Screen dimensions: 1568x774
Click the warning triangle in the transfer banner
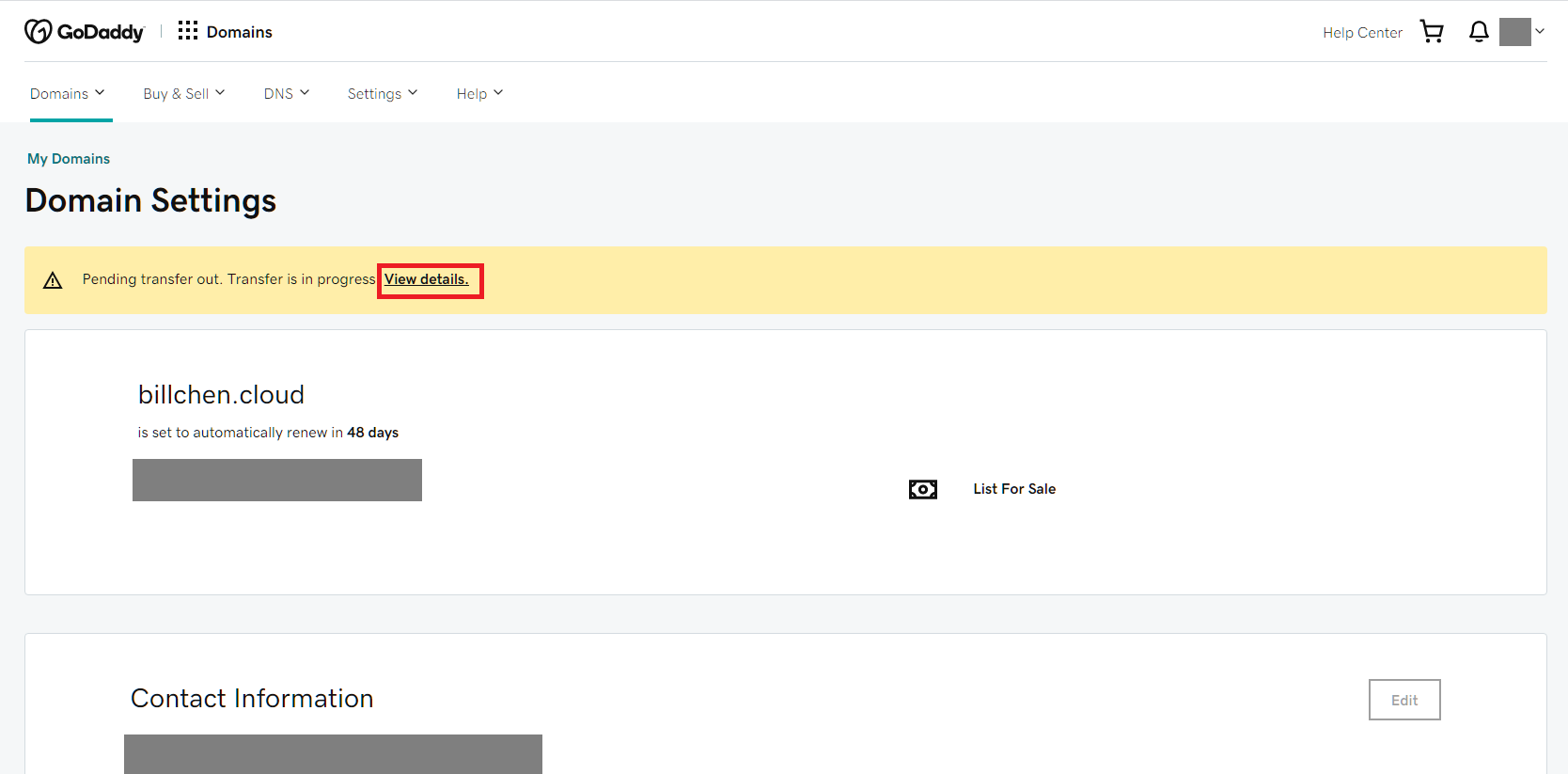[53, 280]
